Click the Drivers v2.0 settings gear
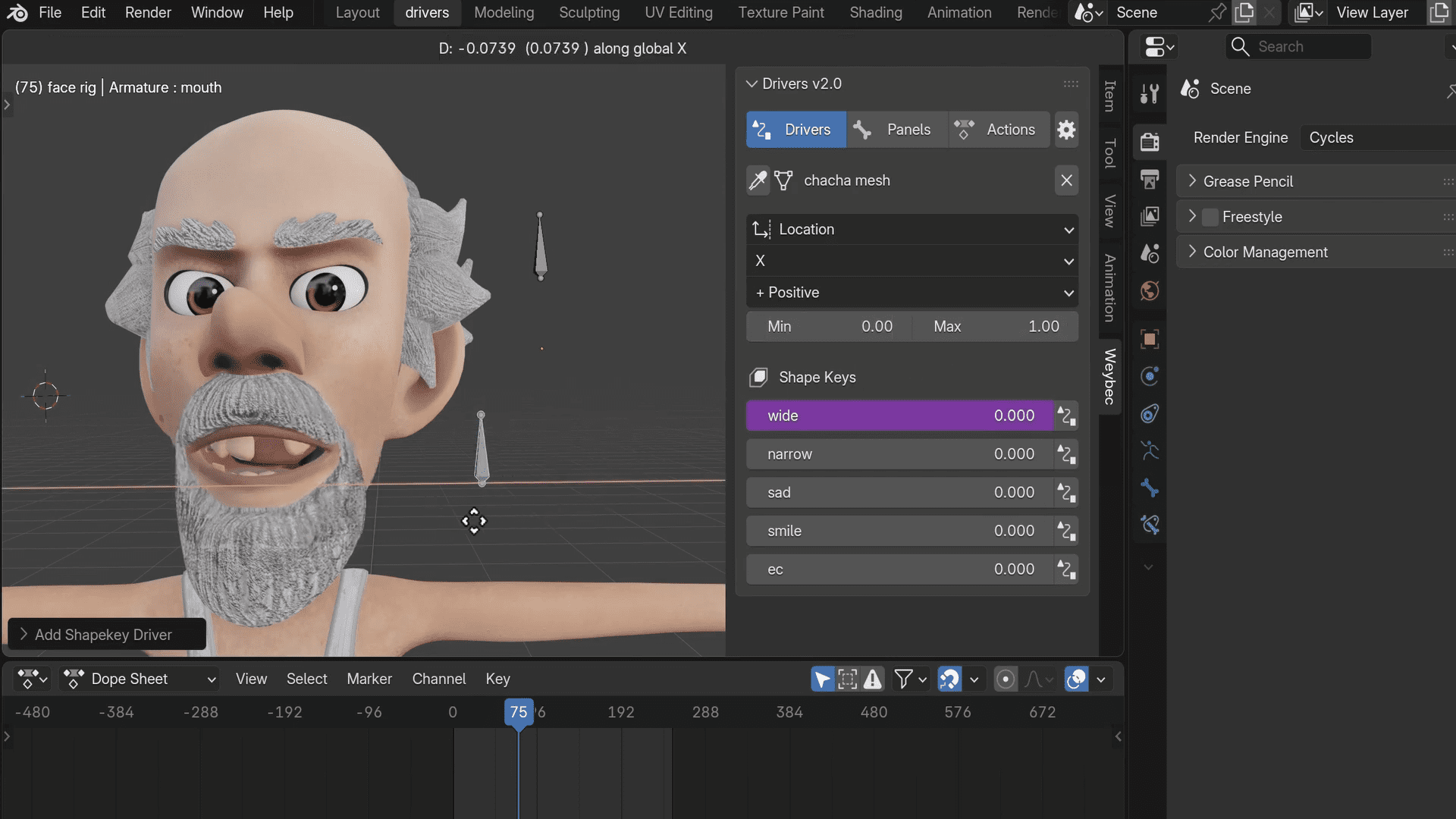1456x819 pixels. click(x=1066, y=130)
